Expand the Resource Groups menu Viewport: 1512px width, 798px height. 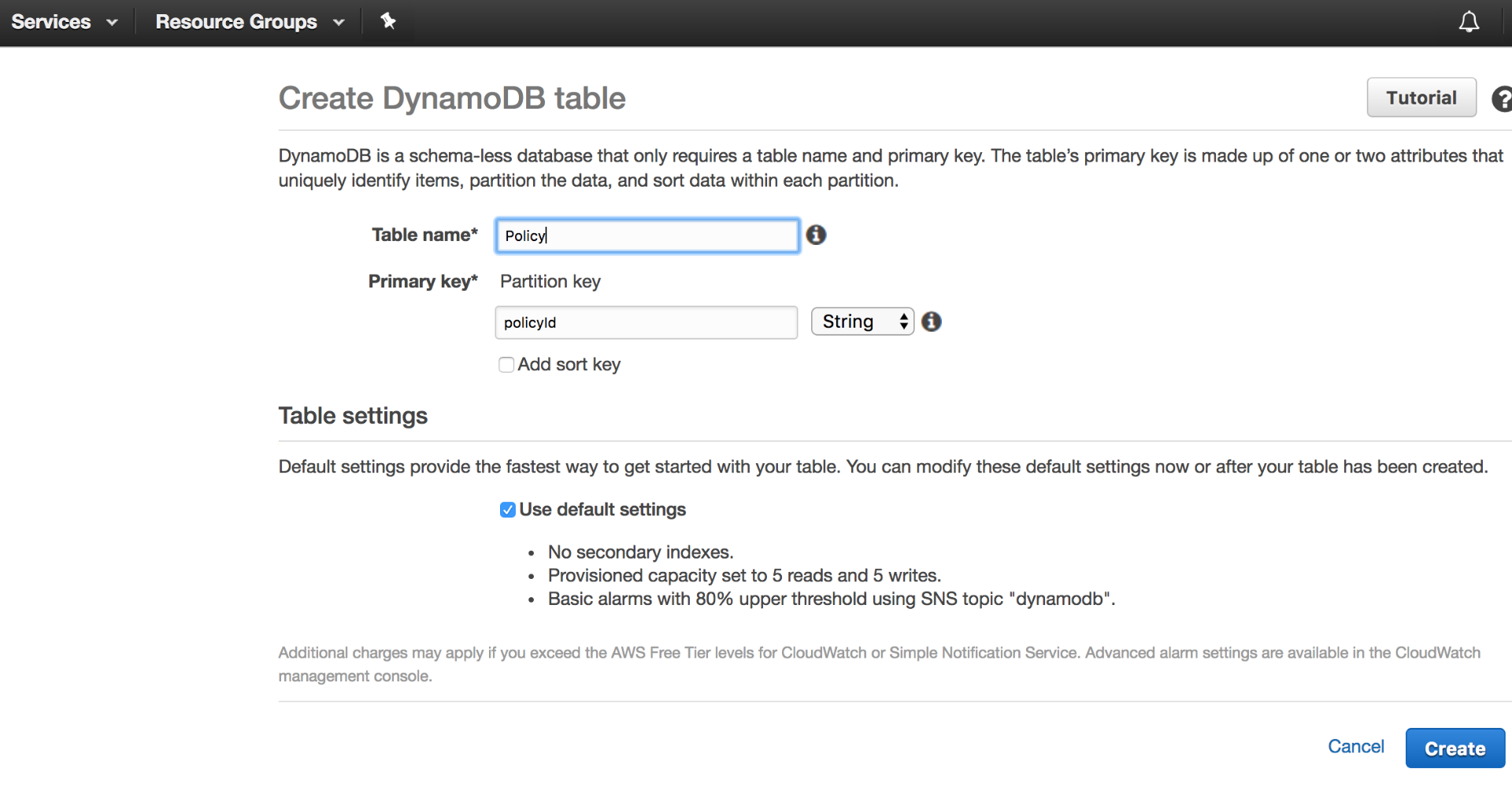250,22
